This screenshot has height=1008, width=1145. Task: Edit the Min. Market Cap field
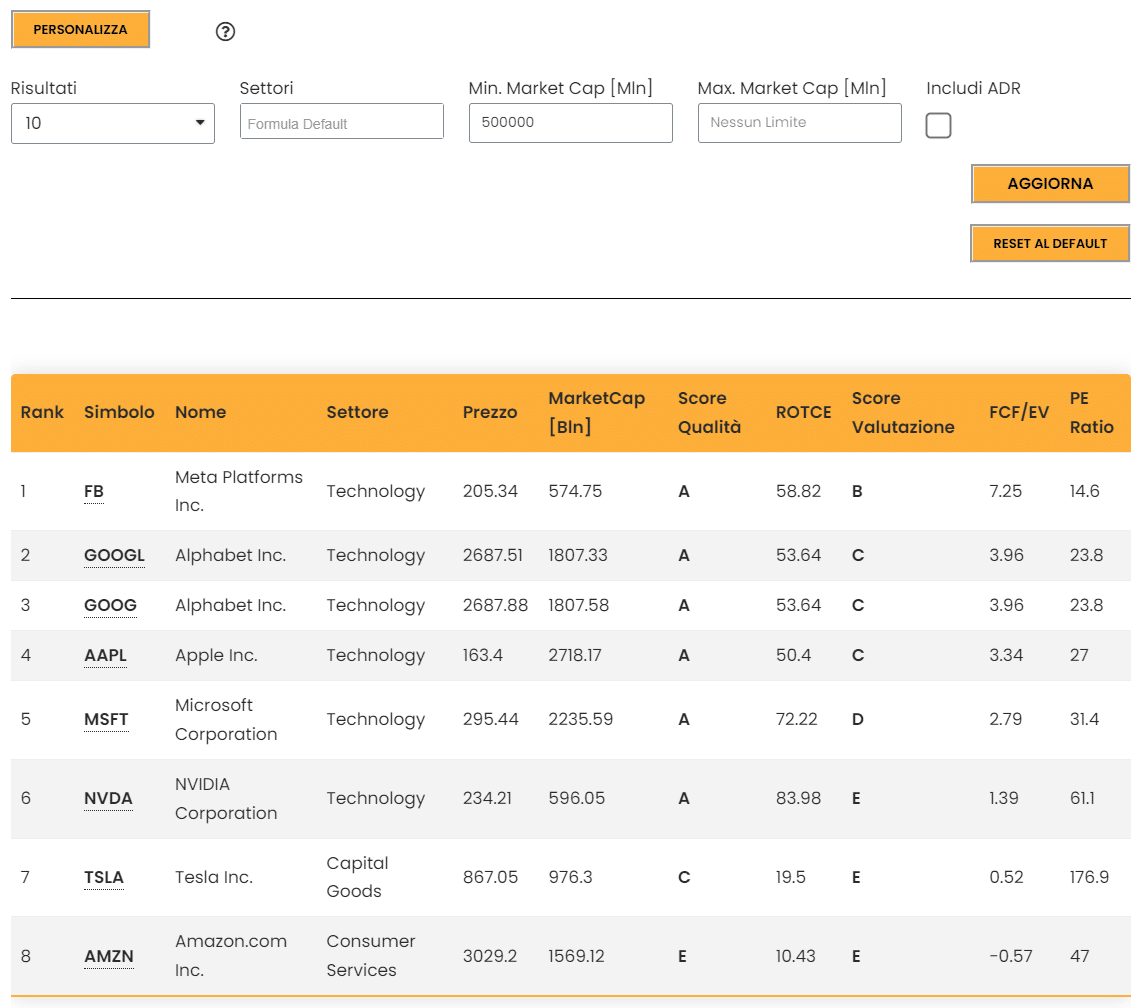click(x=570, y=123)
